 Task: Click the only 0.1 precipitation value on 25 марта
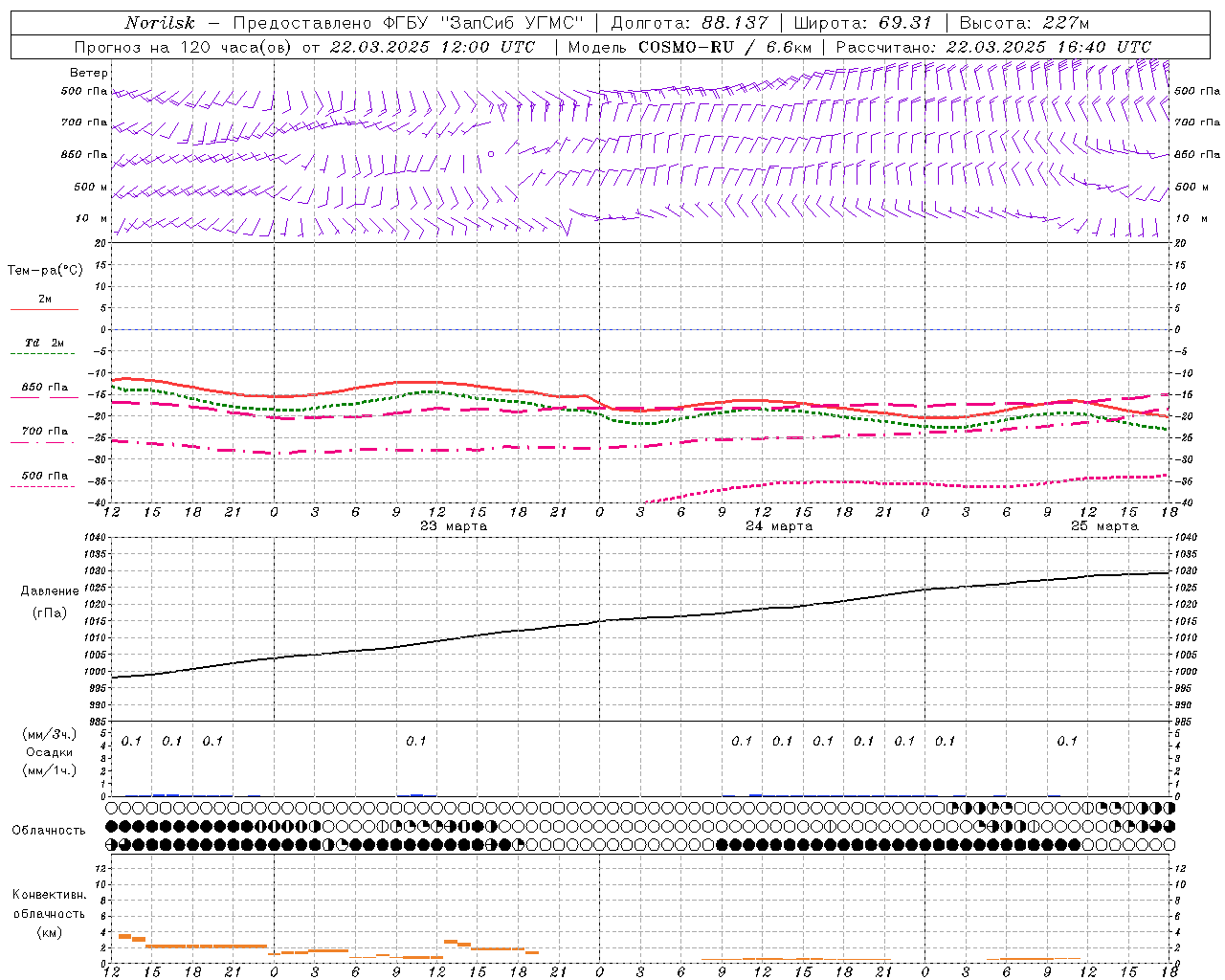coord(1067,741)
